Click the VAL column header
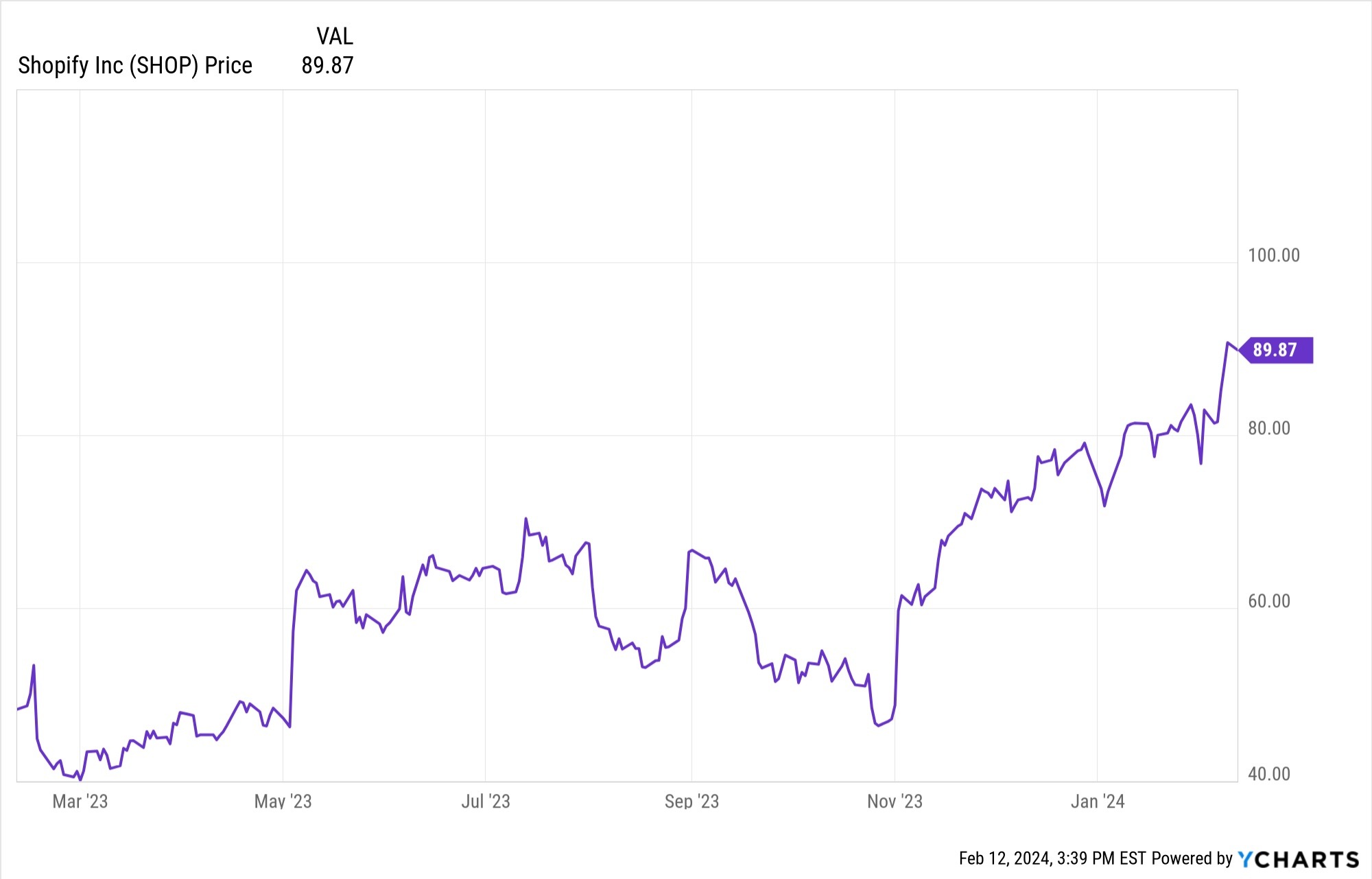 pyautogui.click(x=335, y=36)
